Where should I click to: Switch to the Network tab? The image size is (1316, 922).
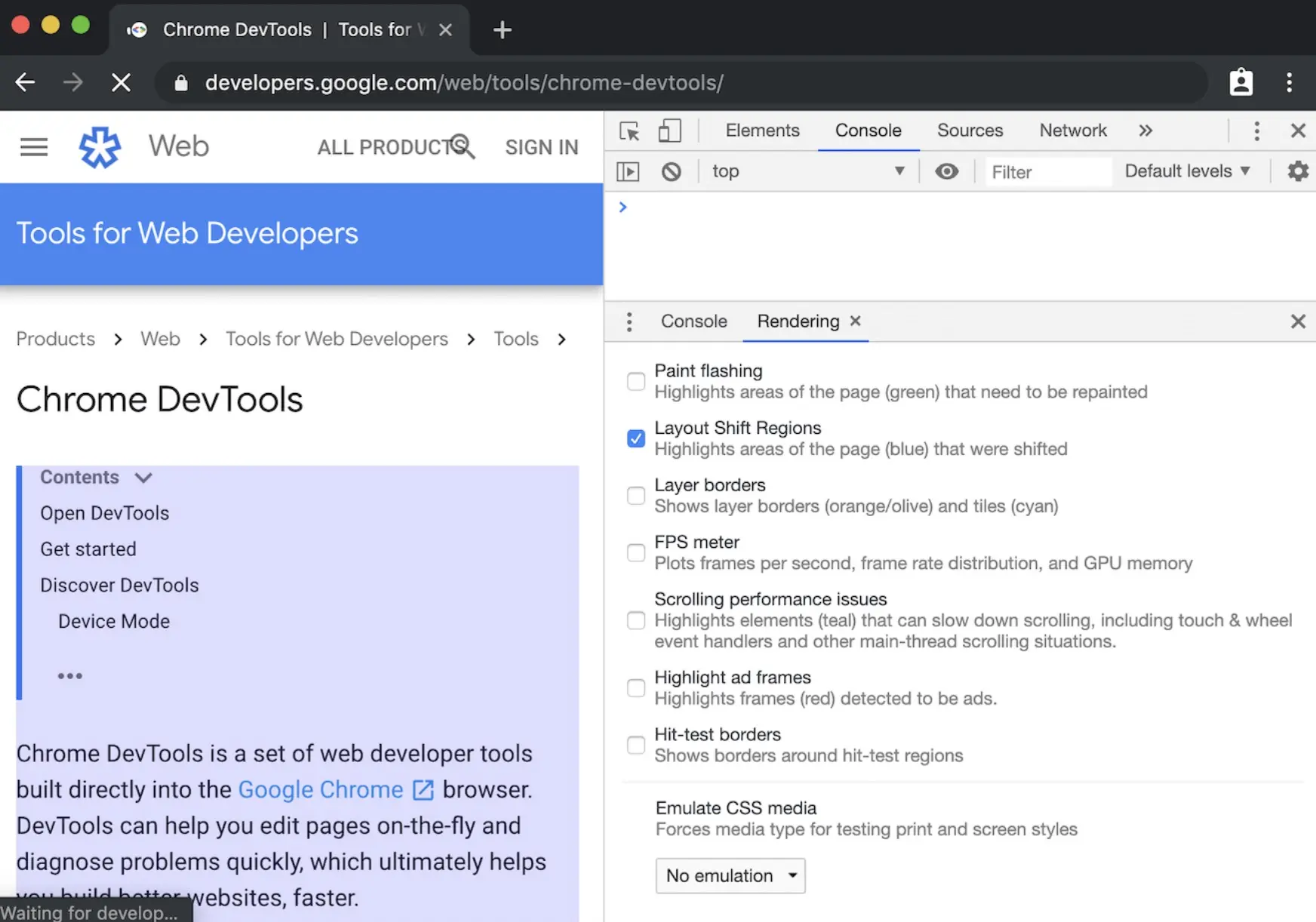click(1072, 131)
